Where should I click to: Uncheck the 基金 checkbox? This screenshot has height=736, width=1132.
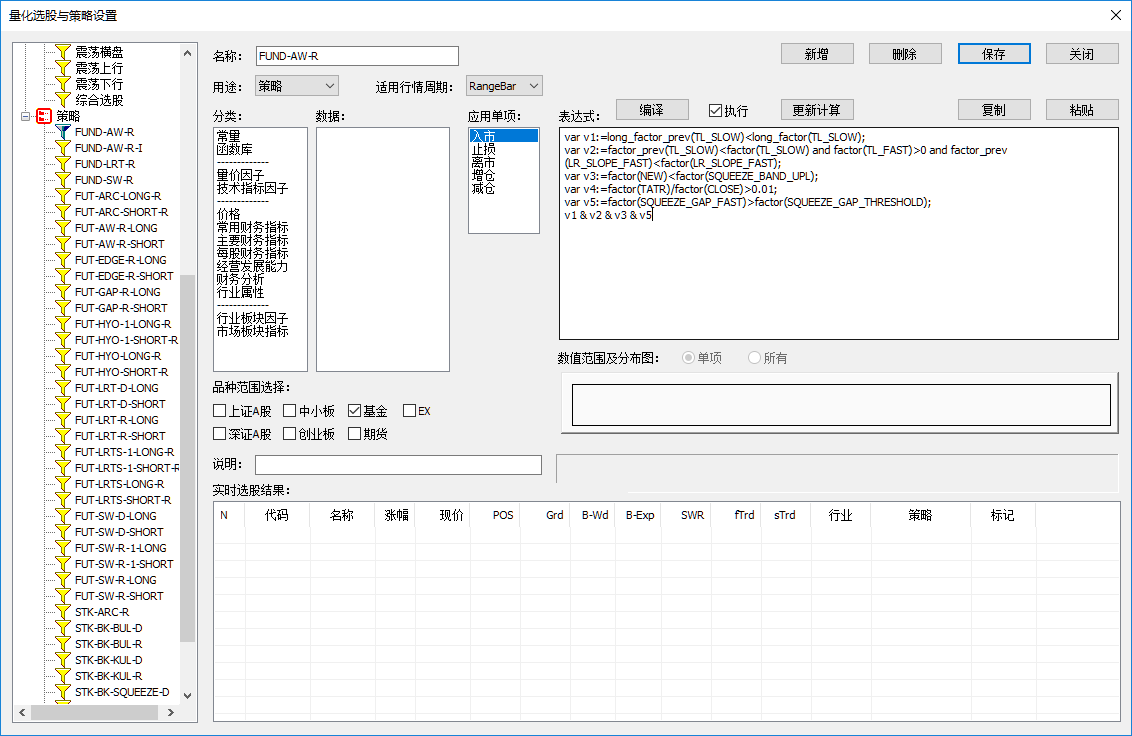[354, 411]
